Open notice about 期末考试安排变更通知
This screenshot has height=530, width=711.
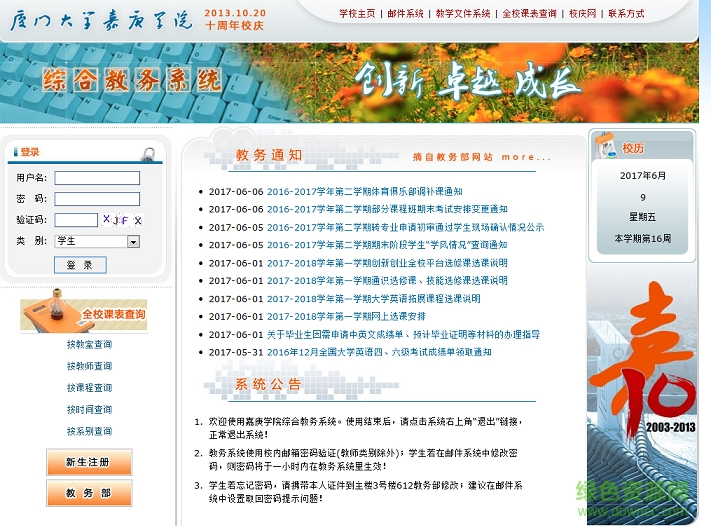pos(387,209)
